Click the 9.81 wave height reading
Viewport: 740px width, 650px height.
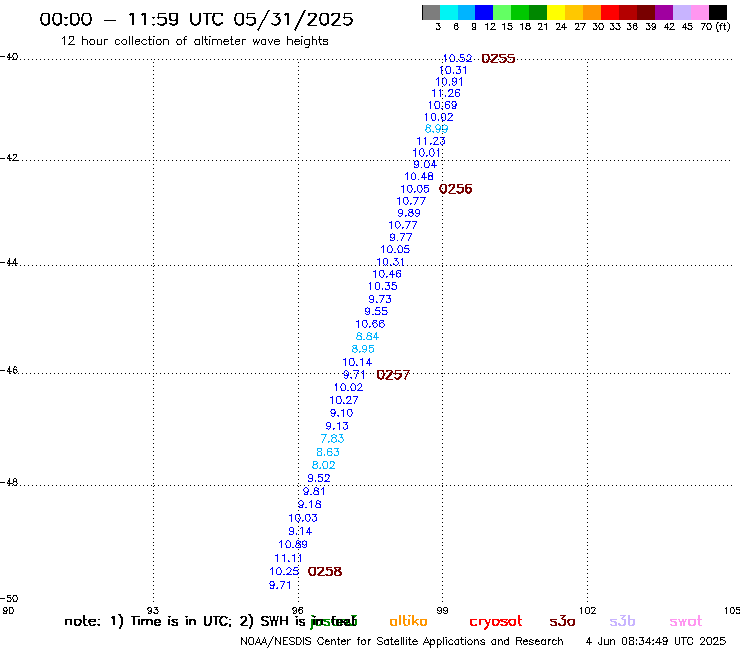point(314,491)
